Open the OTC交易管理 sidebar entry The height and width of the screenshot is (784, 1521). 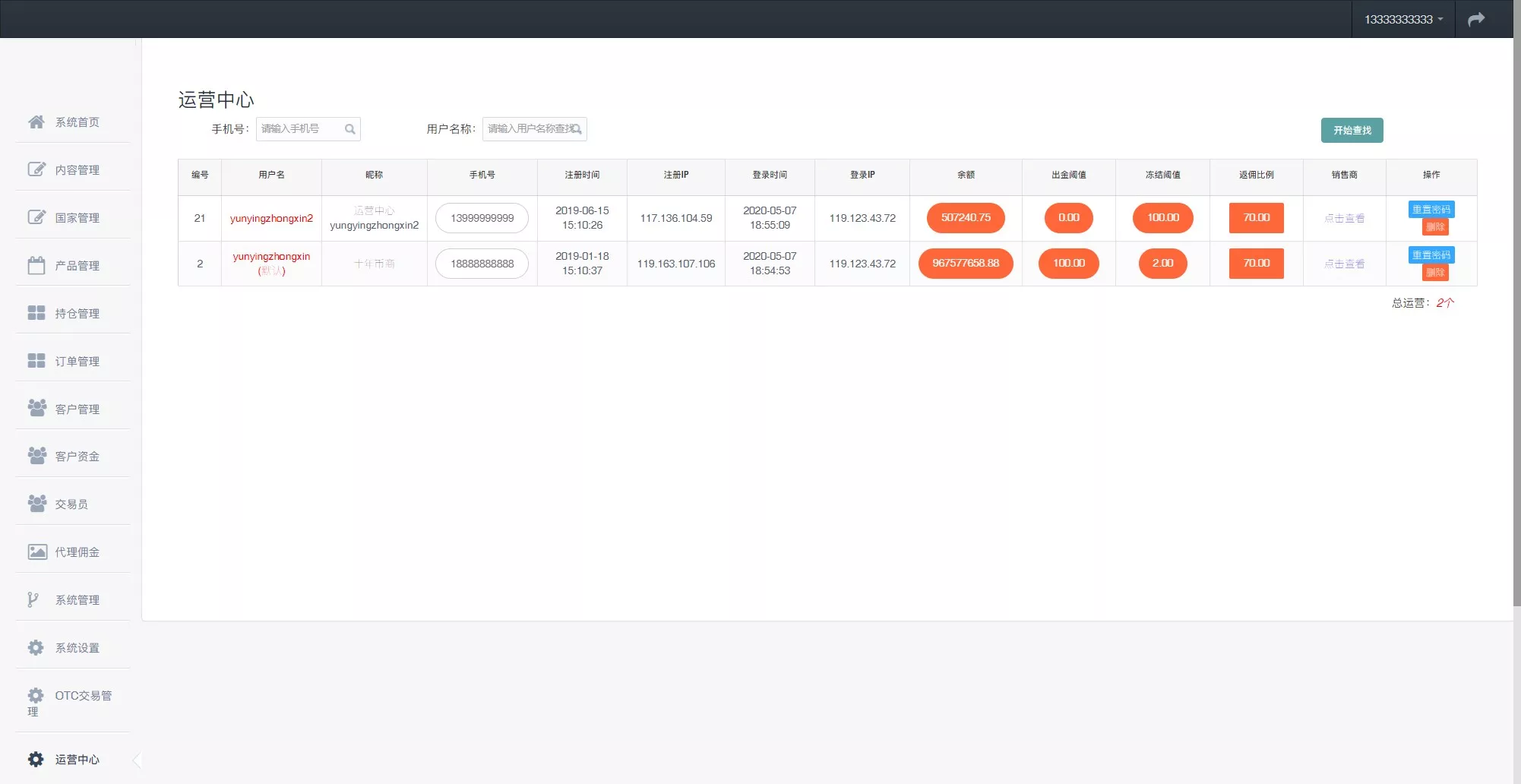82,696
